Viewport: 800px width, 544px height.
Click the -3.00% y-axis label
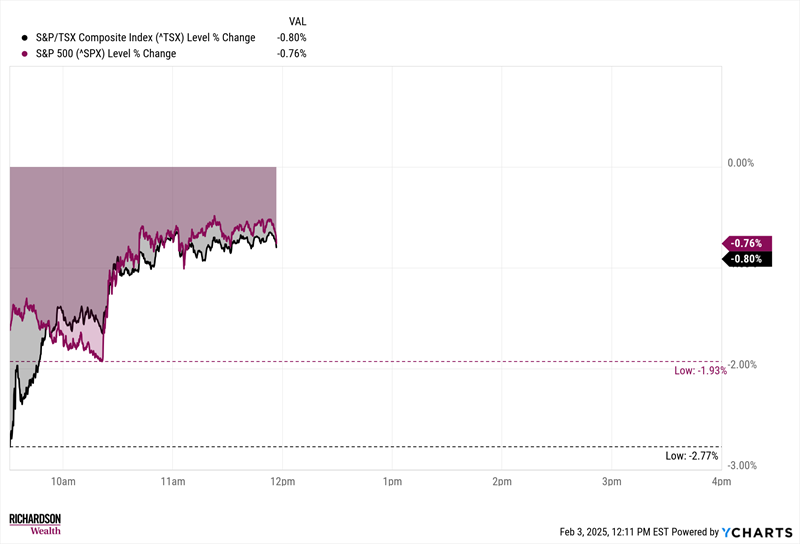(741, 466)
